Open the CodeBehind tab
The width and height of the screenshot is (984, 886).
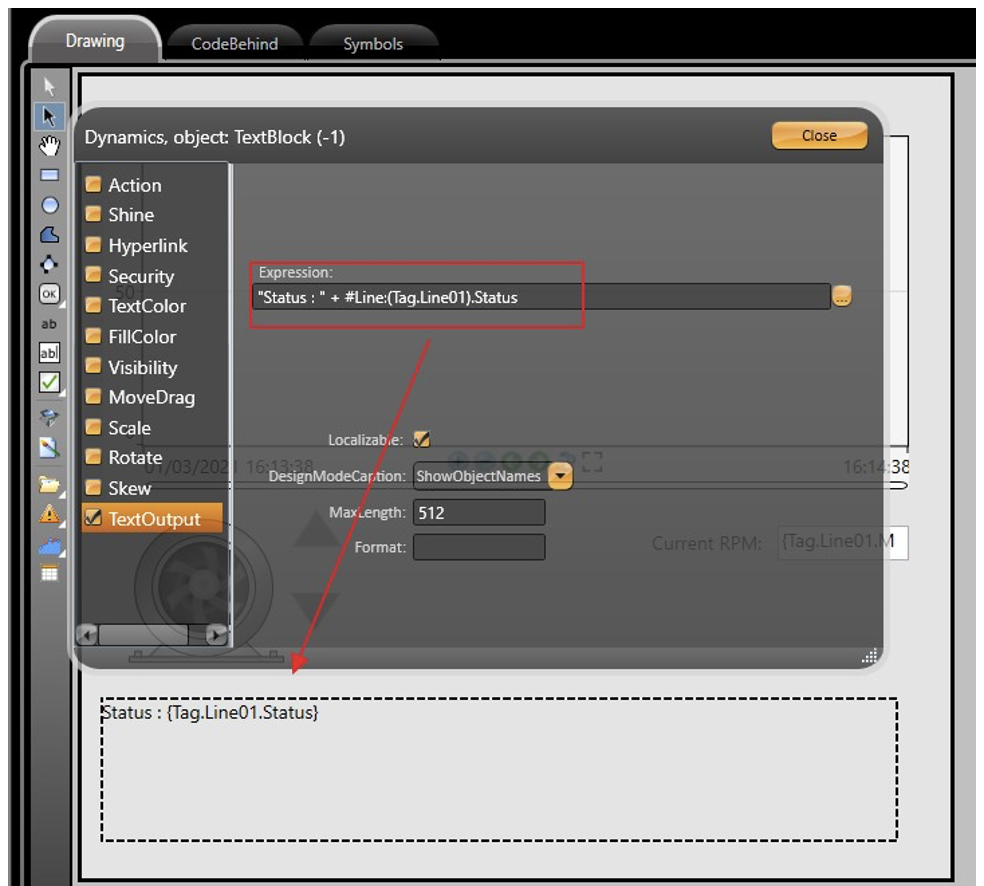point(235,44)
